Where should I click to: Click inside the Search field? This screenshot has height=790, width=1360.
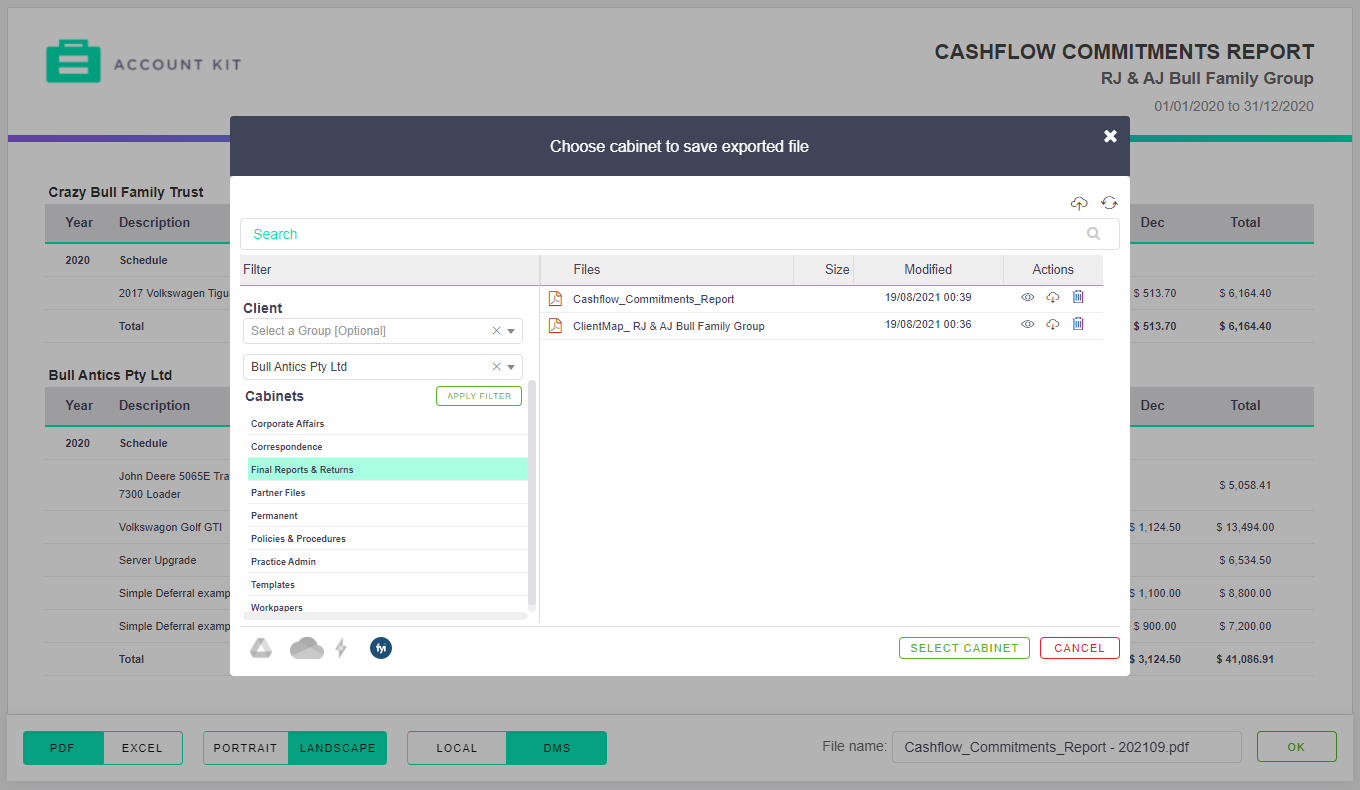click(679, 234)
